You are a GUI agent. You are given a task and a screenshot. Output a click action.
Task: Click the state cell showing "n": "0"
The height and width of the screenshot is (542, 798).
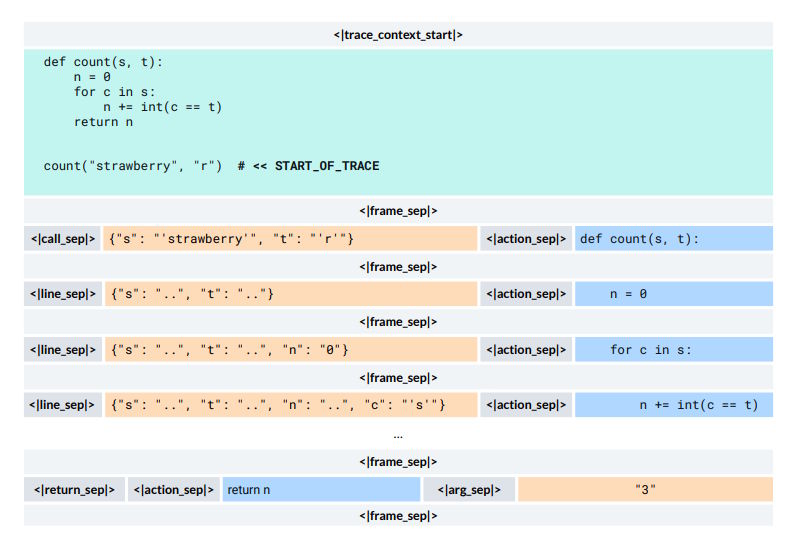click(289, 350)
